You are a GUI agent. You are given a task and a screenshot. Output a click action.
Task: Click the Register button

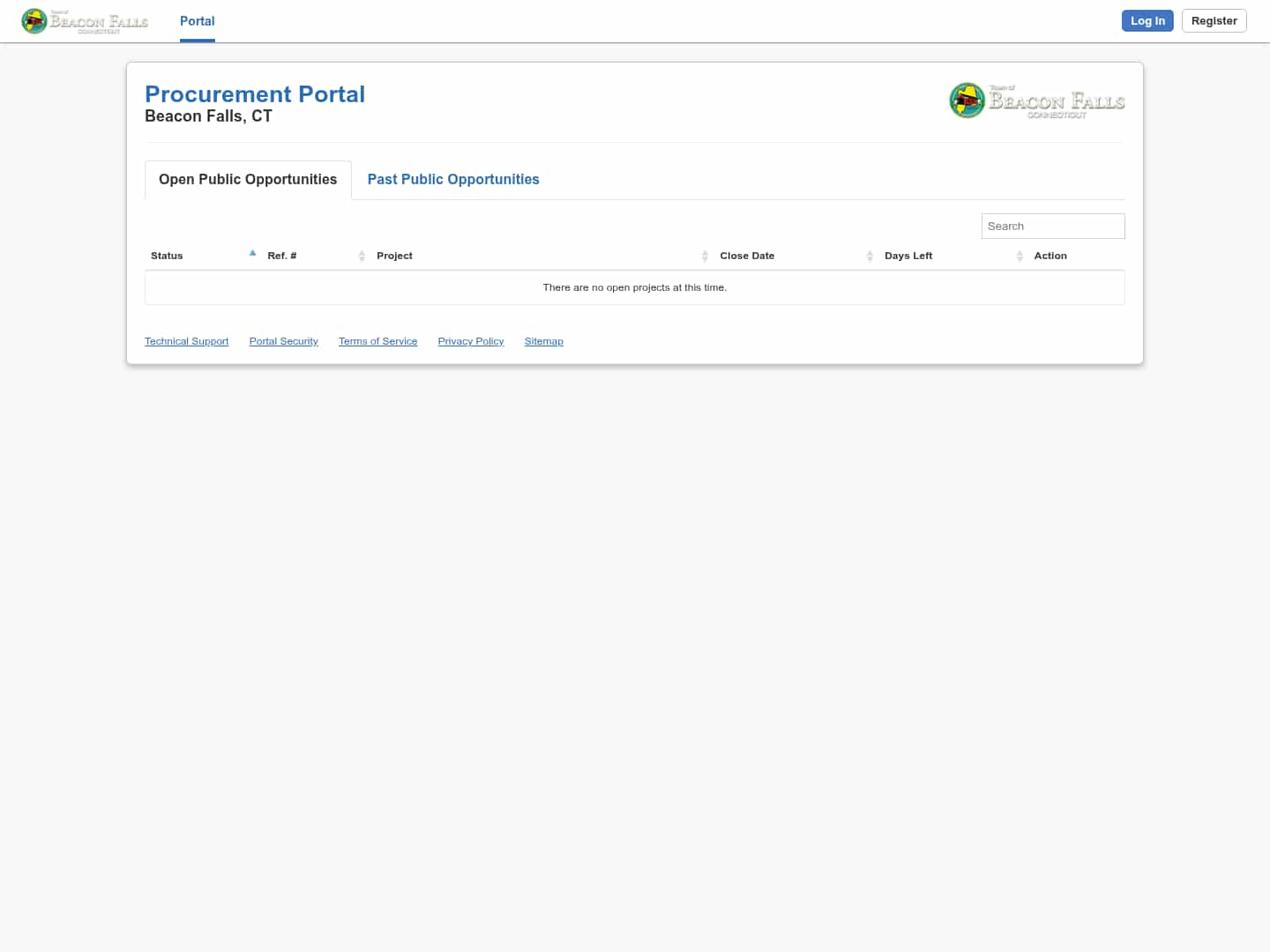point(1214,20)
